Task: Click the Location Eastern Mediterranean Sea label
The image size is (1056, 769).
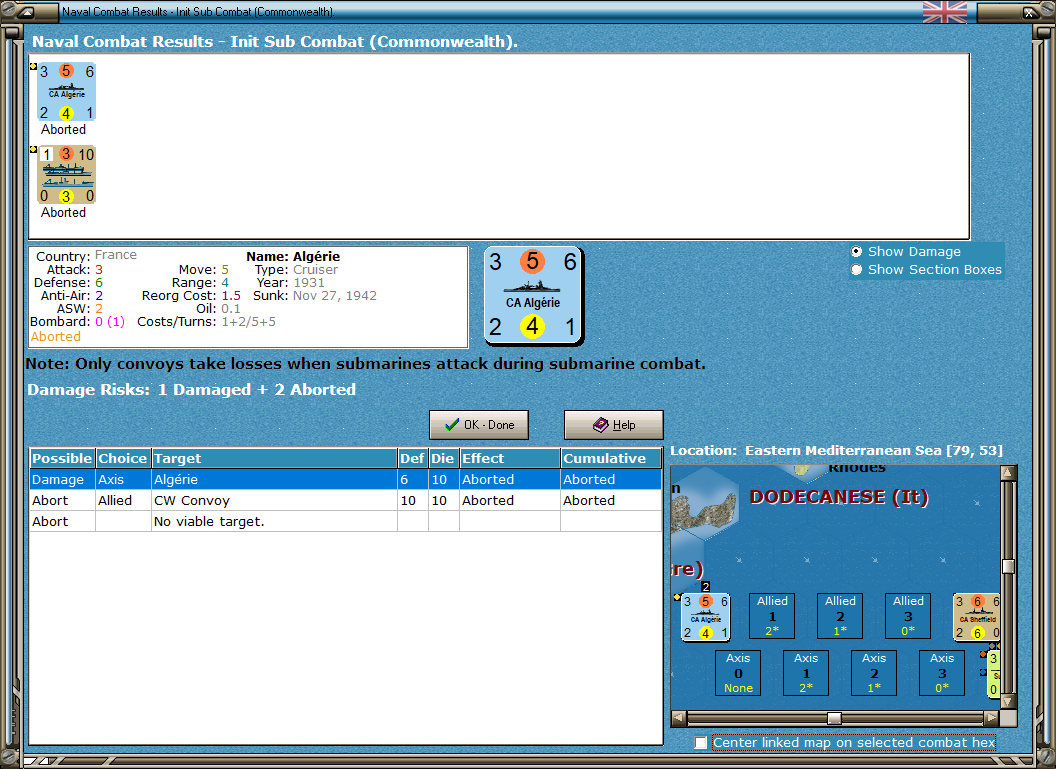Action: [836, 450]
